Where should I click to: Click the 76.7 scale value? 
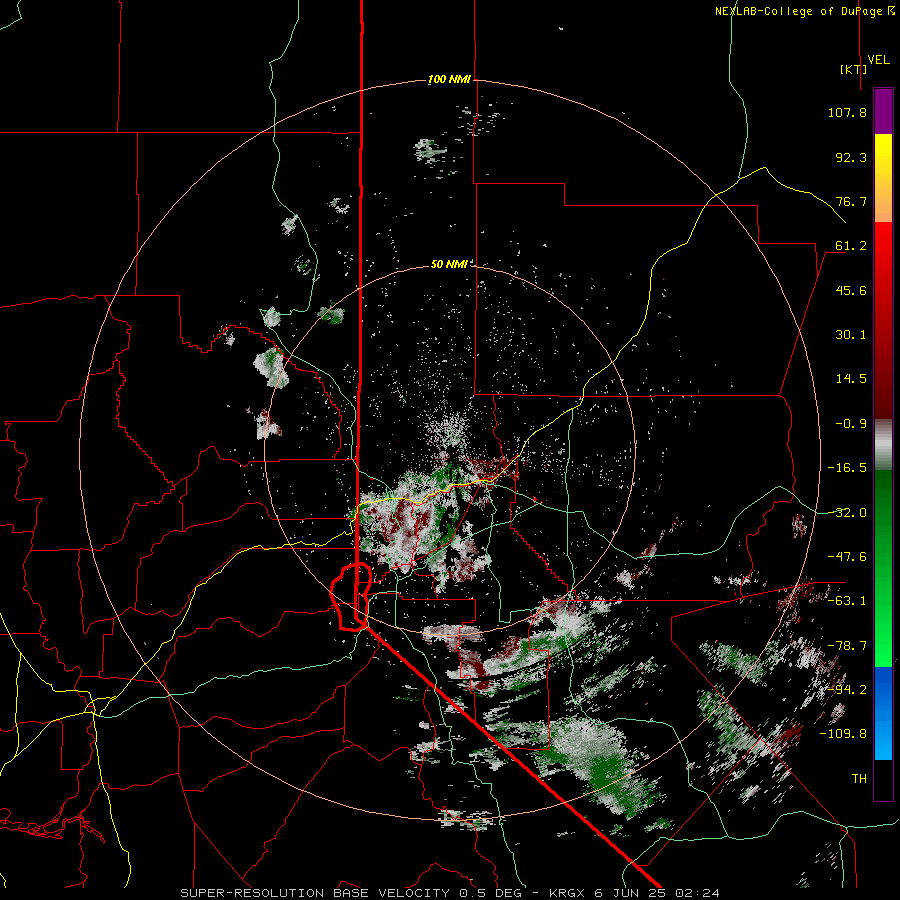(851, 201)
